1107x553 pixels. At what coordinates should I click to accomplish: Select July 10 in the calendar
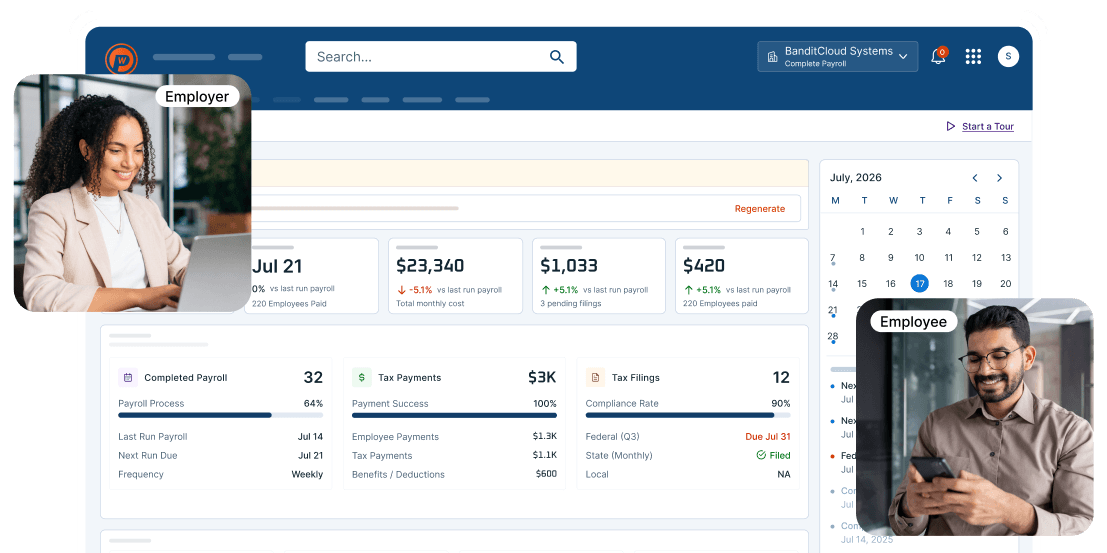(919, 258)
